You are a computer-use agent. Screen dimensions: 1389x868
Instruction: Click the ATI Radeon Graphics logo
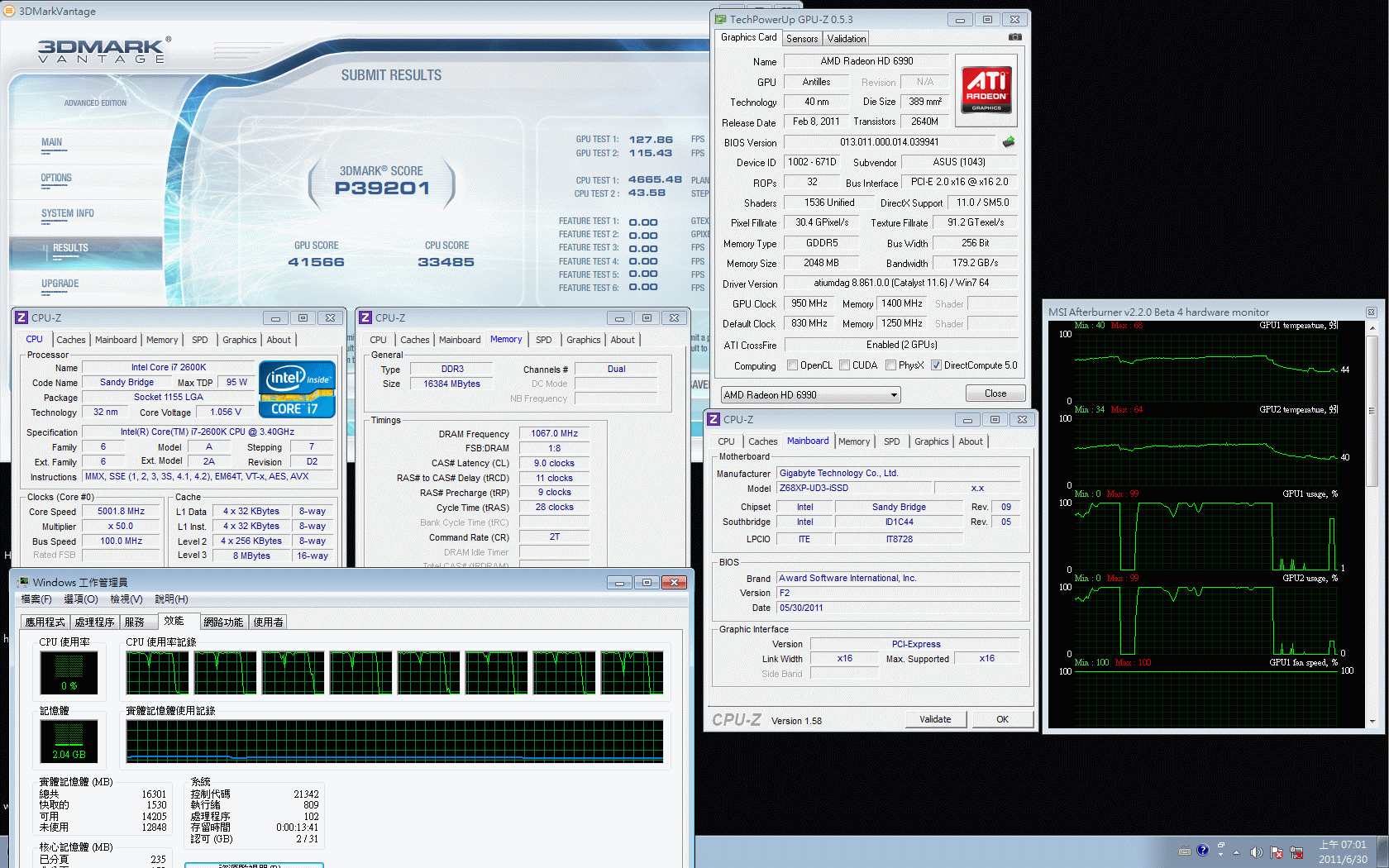pos(987,89)
